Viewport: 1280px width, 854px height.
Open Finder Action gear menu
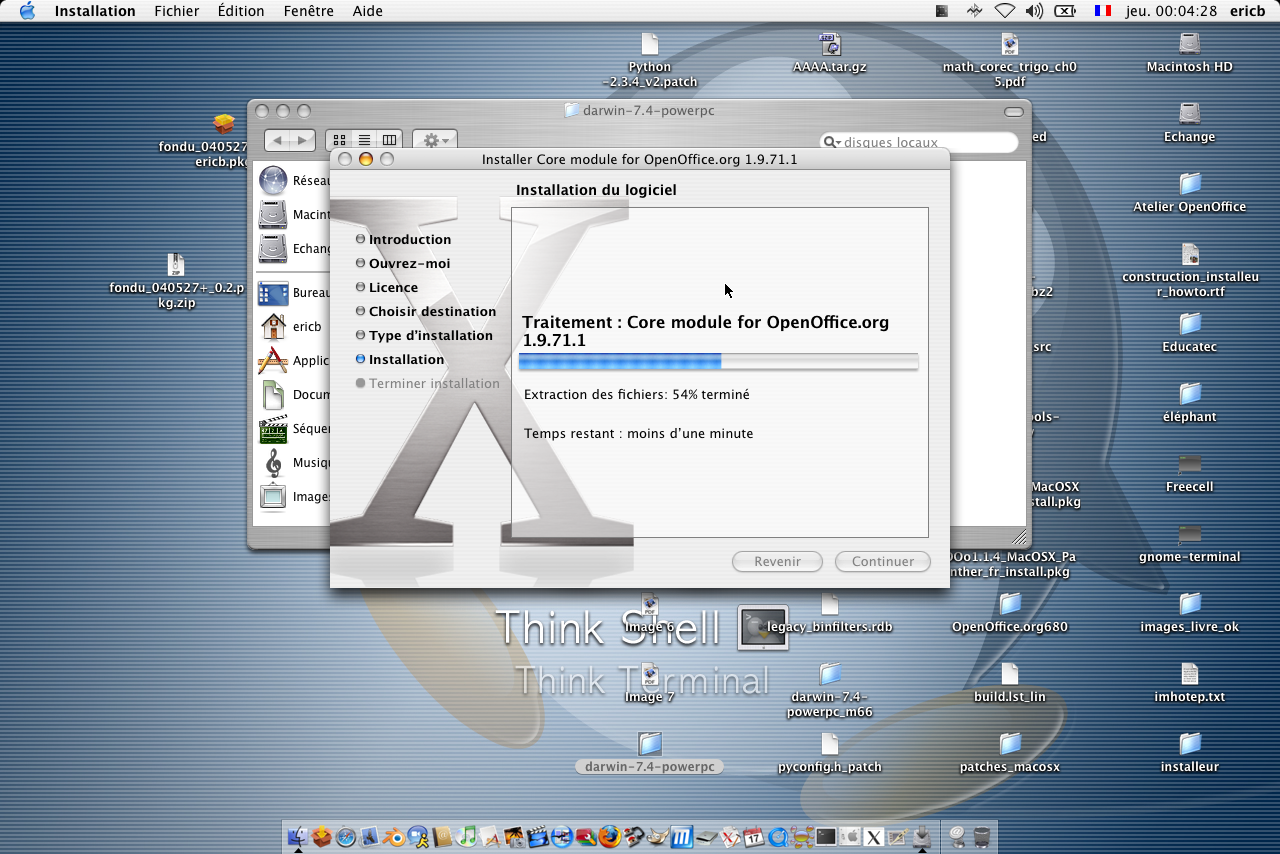pos(435,140)
